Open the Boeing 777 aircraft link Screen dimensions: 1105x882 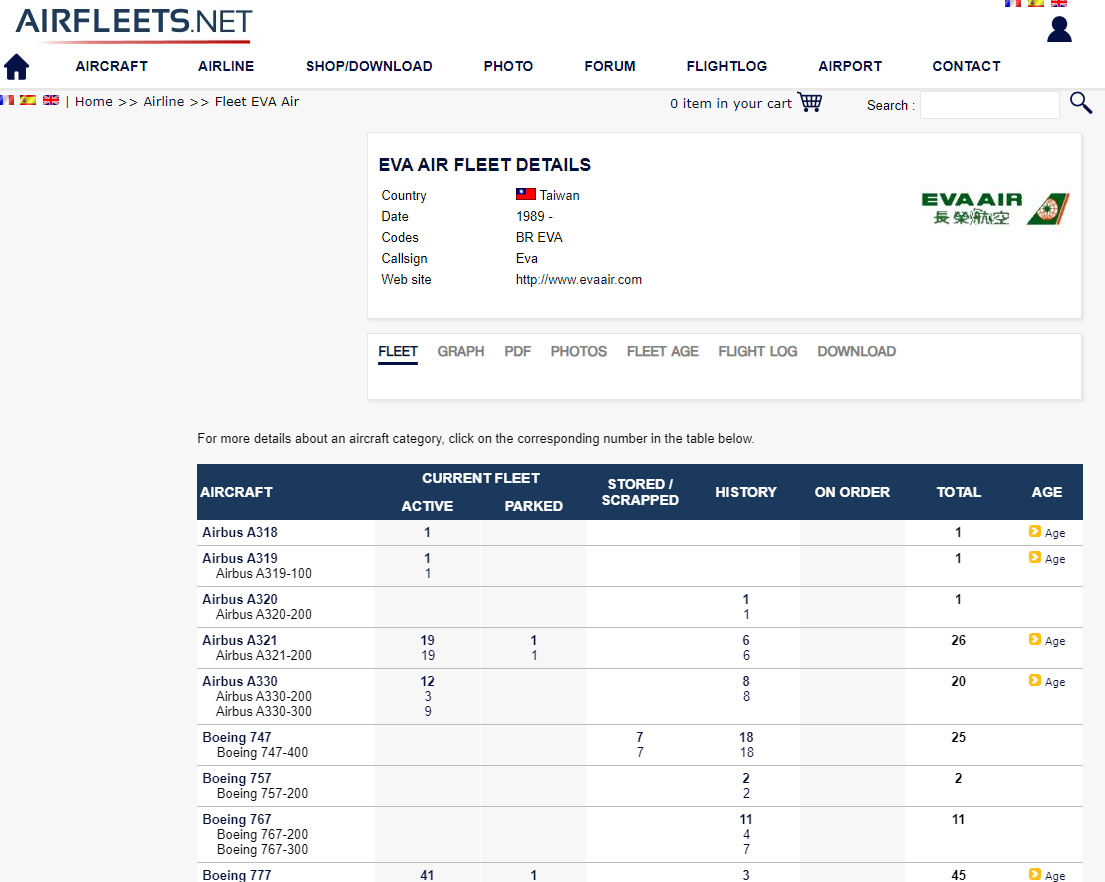[237, 875]
